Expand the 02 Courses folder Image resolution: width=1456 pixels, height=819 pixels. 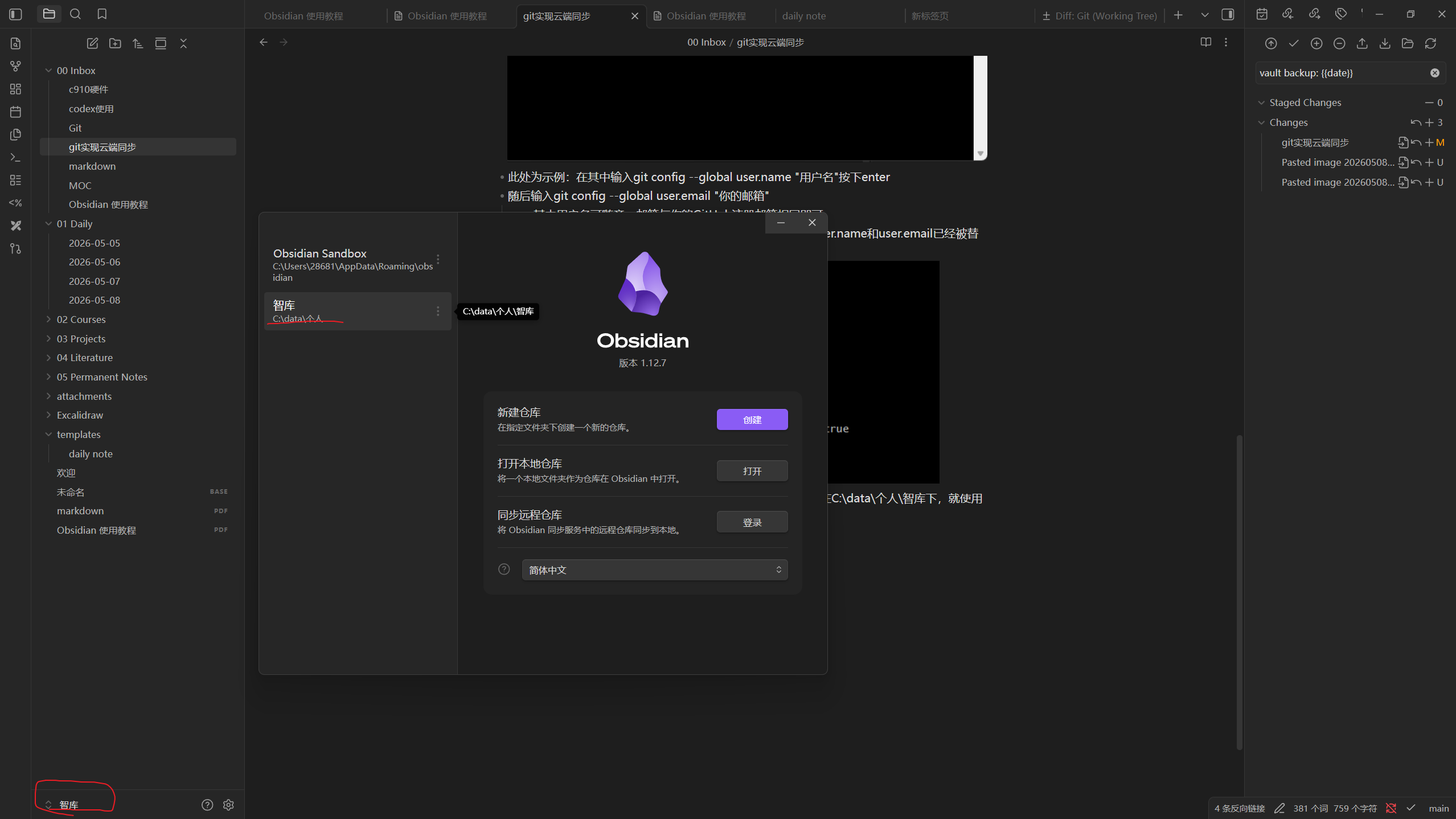point(81,320)
